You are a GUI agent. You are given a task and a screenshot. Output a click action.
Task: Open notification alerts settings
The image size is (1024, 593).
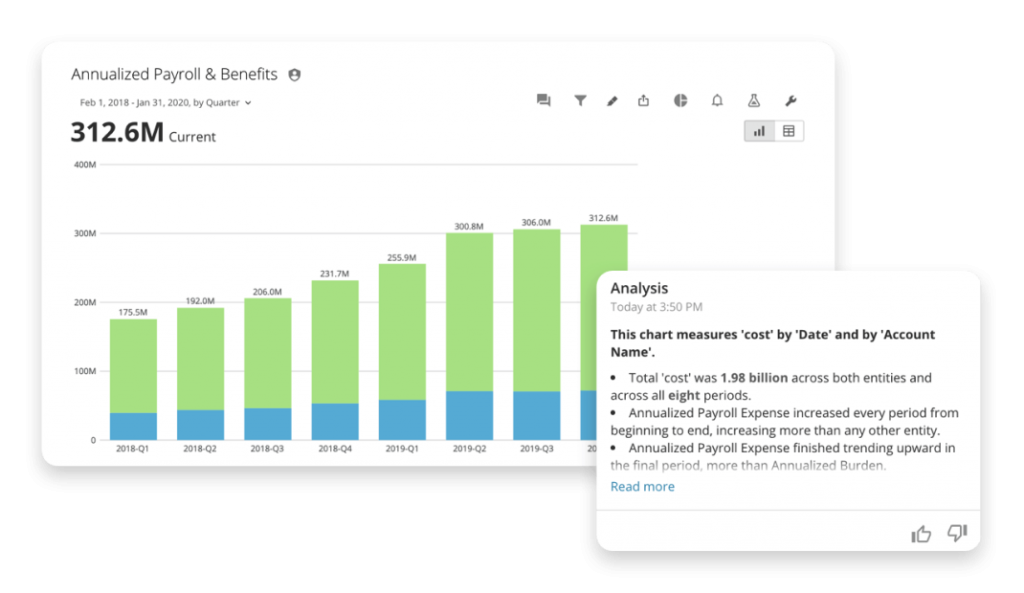point(717,100)
